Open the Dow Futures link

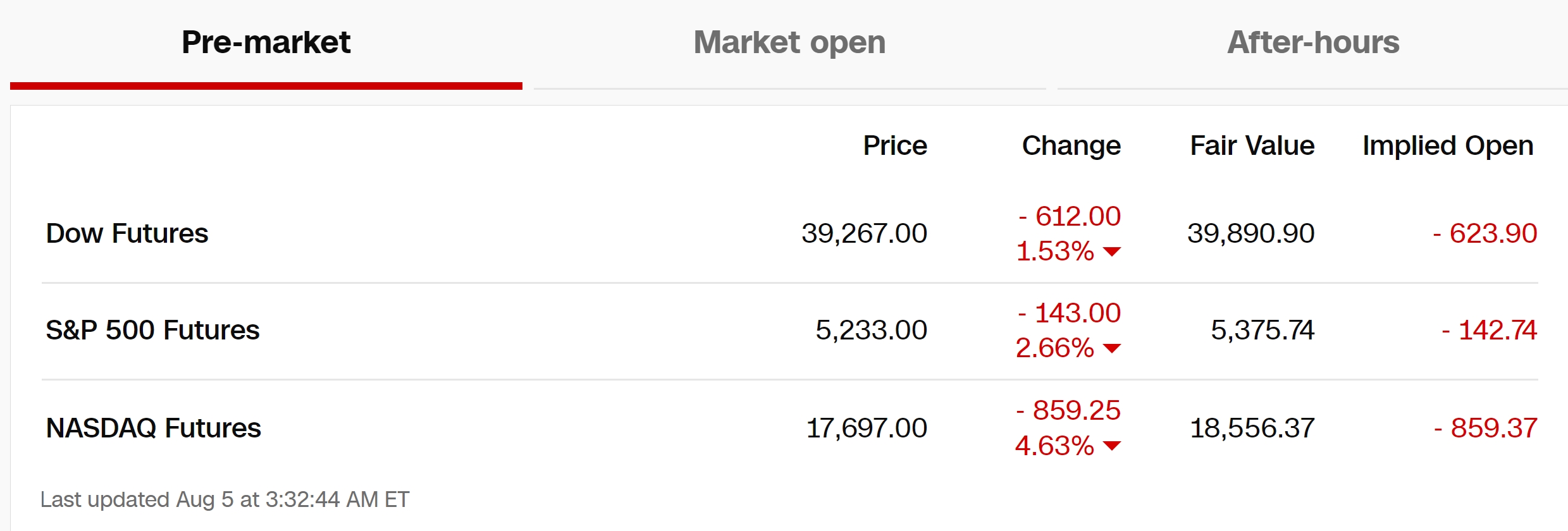pyautogui.click(x=127, y=233)
